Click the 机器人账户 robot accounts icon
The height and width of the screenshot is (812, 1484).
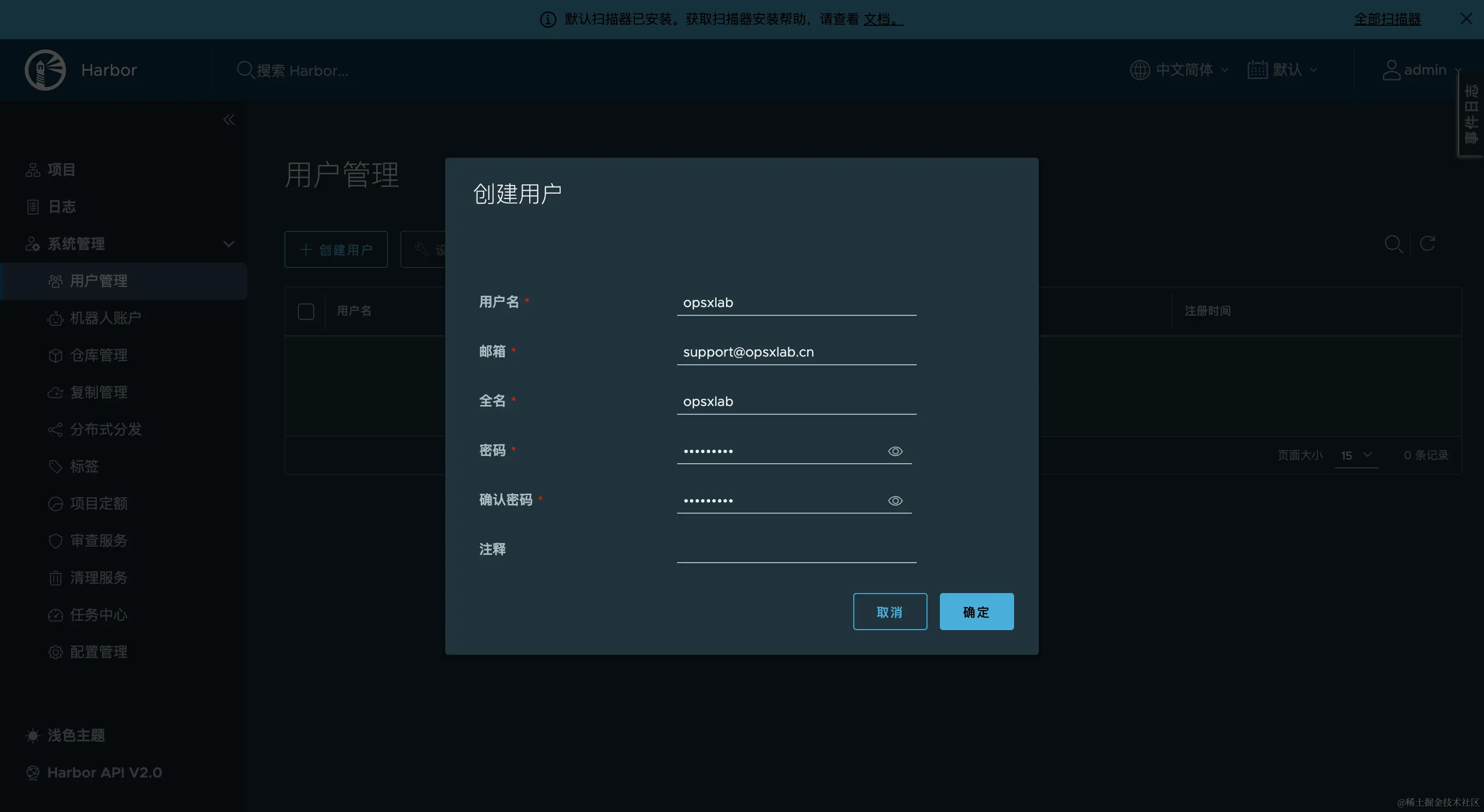coord(55,318)
